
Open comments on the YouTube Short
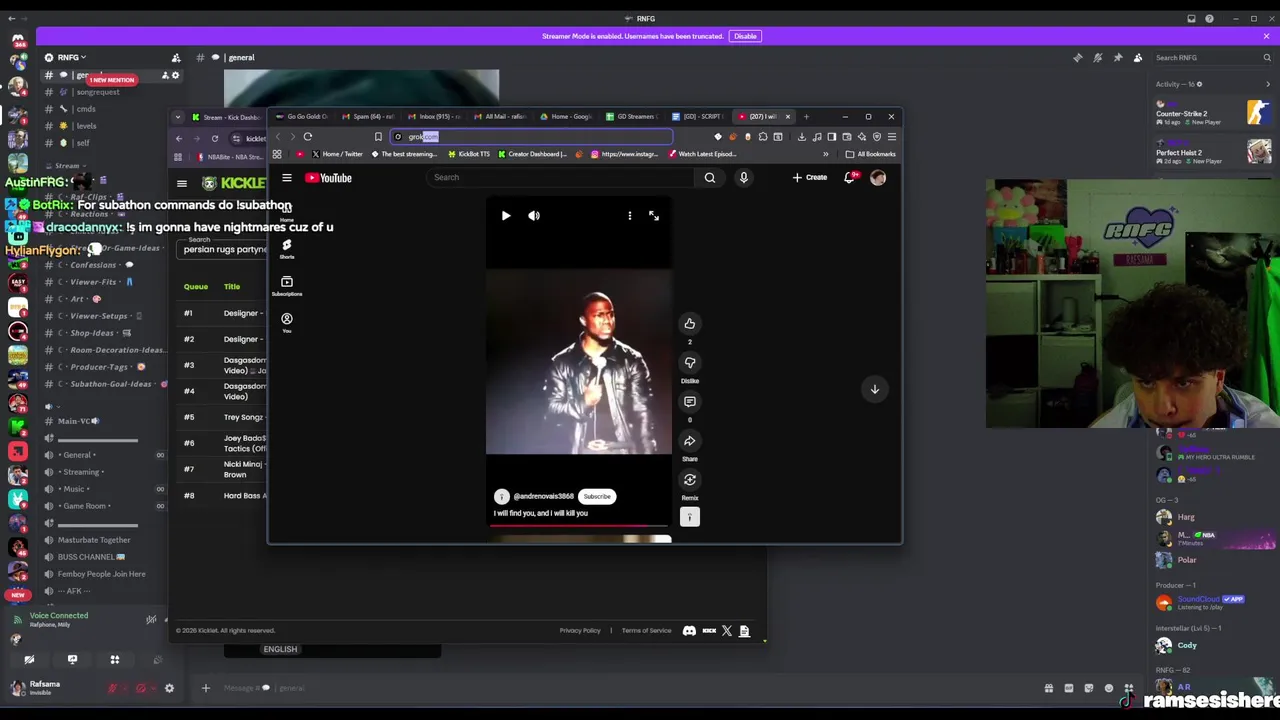click(689, 401)
